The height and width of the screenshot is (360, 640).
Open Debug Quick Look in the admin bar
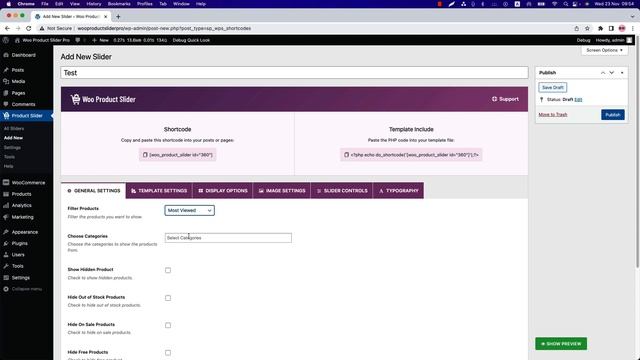pyautogui.click(x=191, y=40)
